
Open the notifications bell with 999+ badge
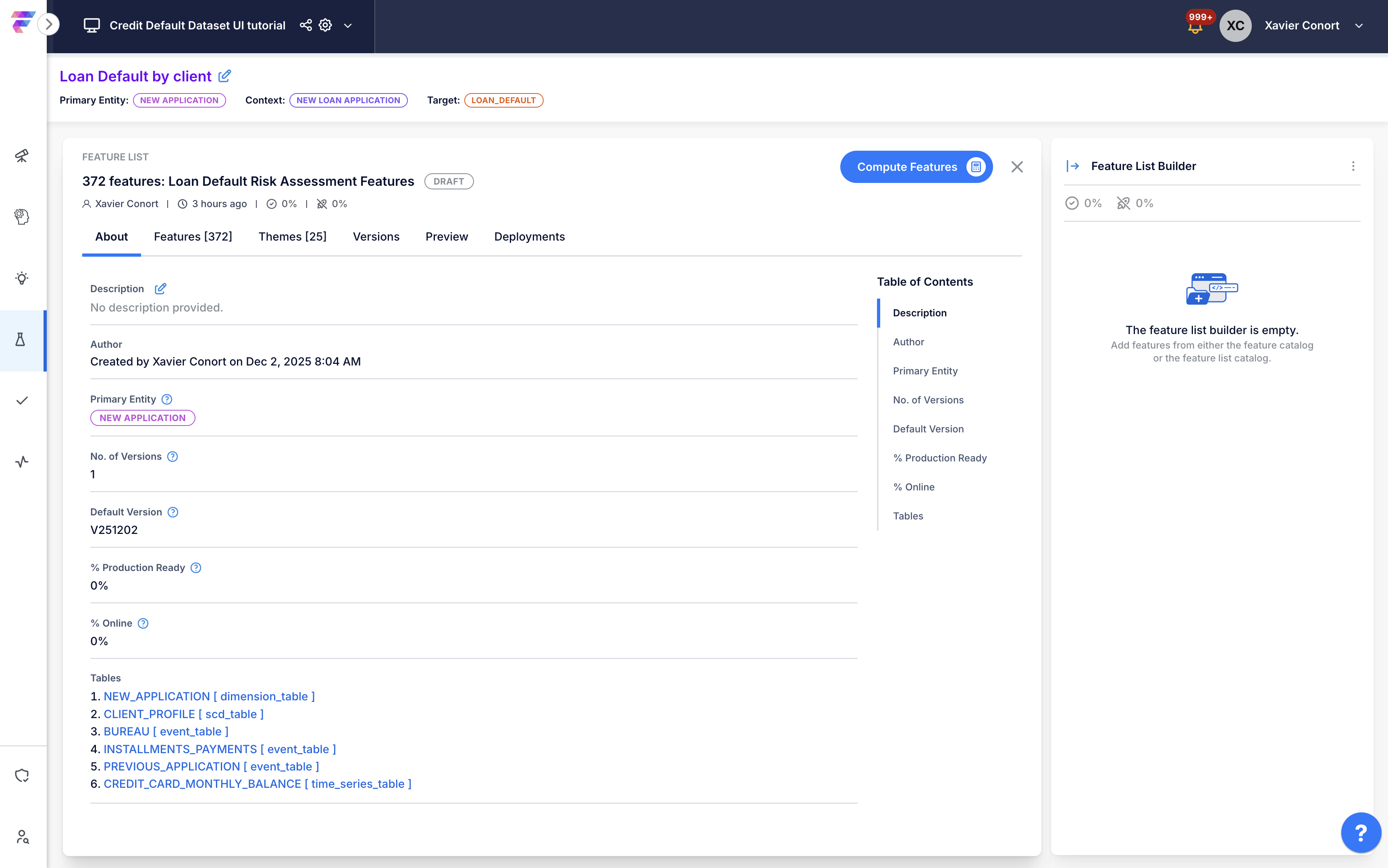[1195, 27]
